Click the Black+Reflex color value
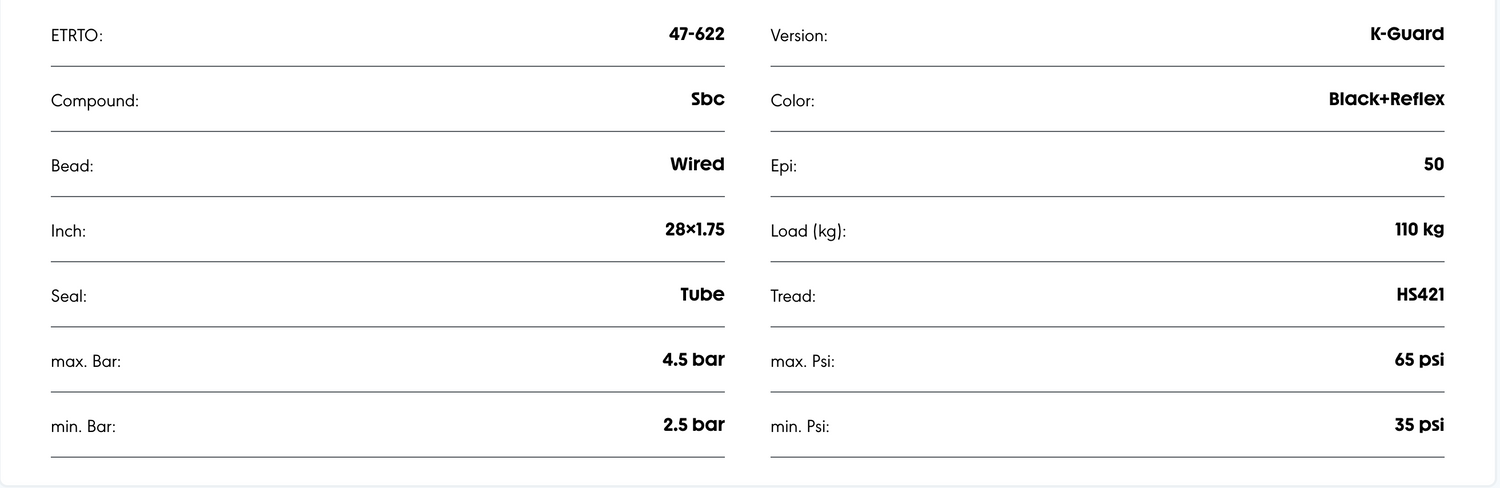The width and height of the screenshot is (1500, 488). pos(1386,99)
